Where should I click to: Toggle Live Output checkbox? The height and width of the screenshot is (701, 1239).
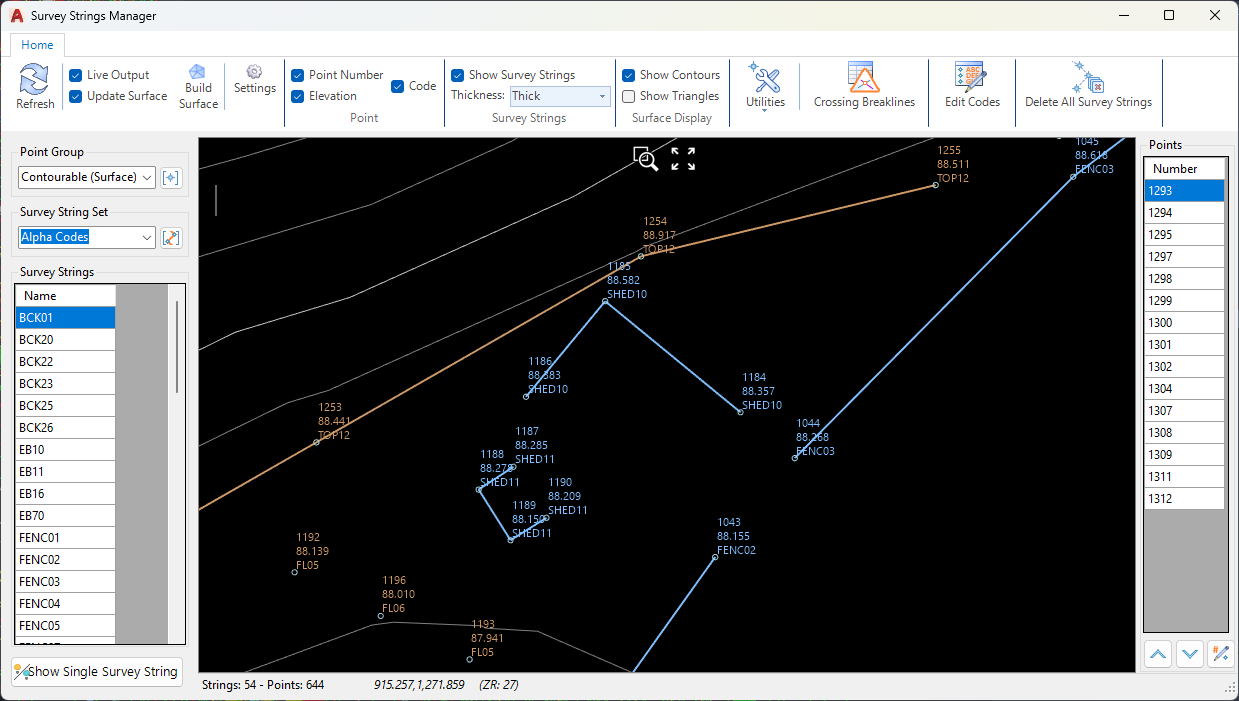(x=76, y=75)
